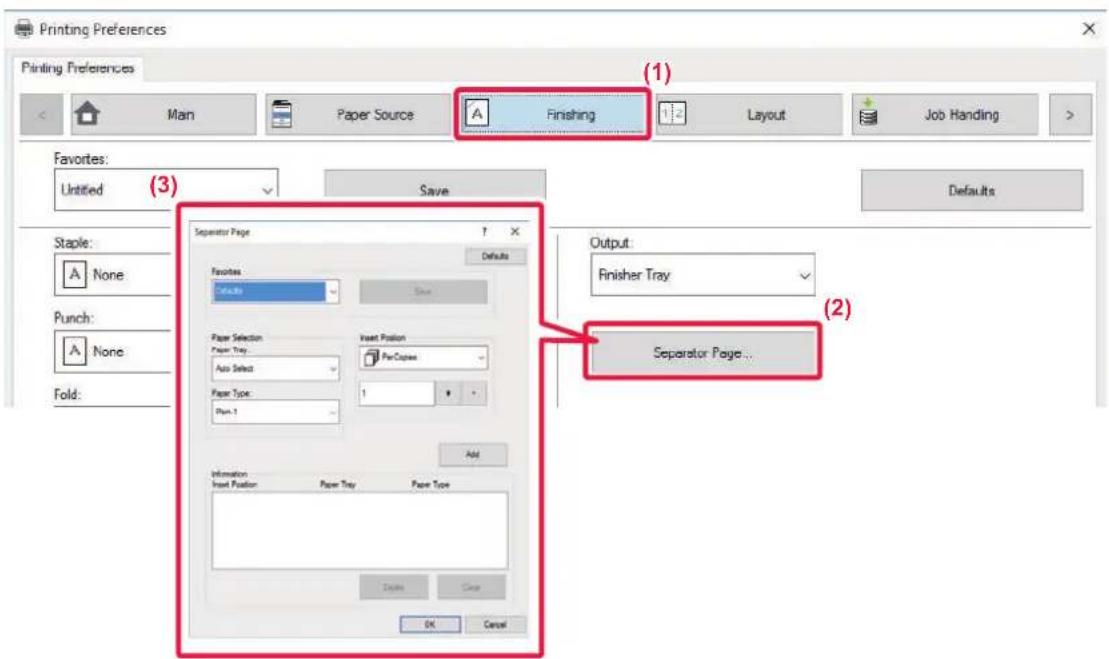Screen dimensions: 1109x659
Task: Click the help question mark in Separator Page
Action: [x=484, y=232]
